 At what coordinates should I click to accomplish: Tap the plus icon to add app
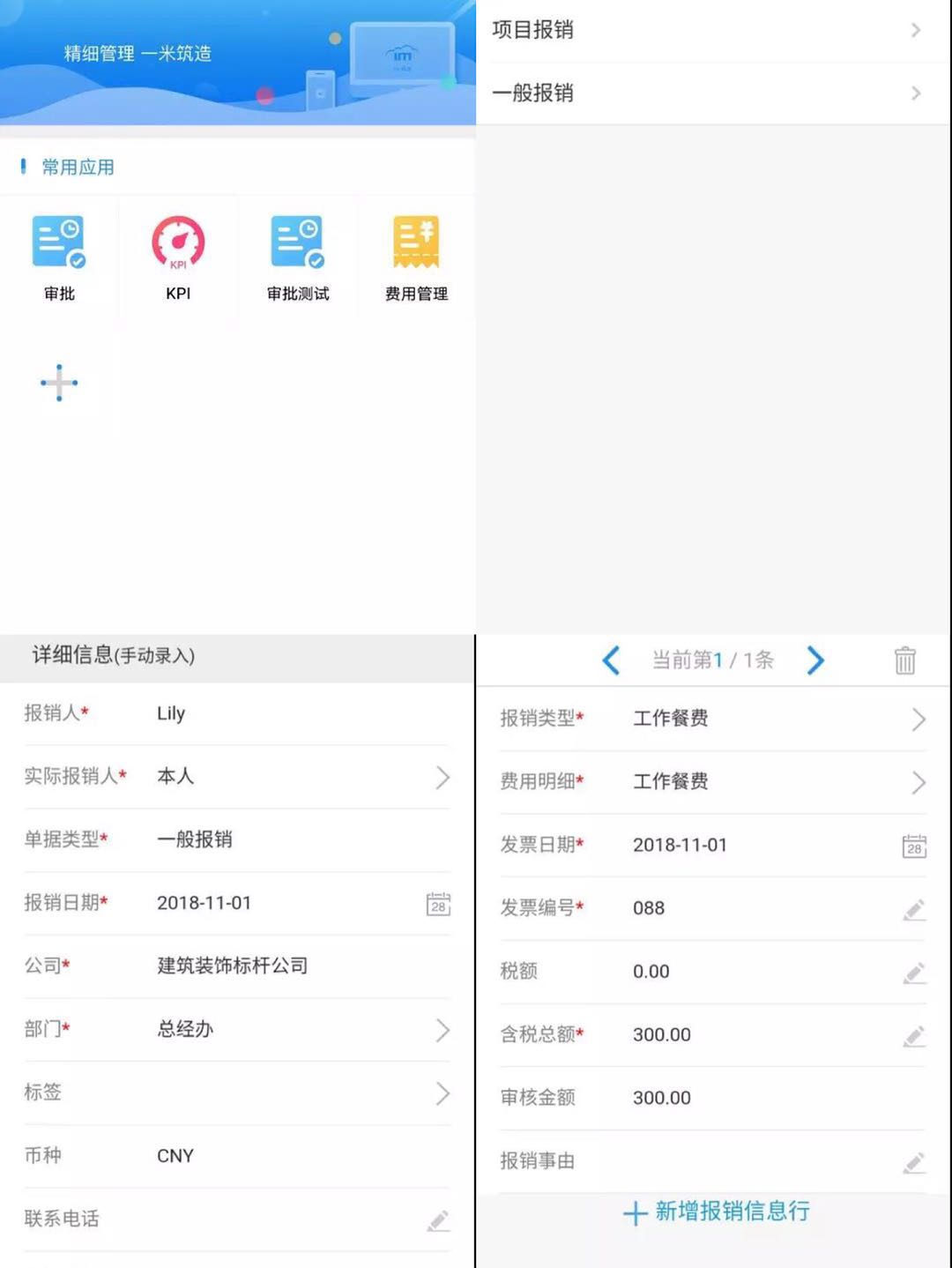(x=59, y=383)
